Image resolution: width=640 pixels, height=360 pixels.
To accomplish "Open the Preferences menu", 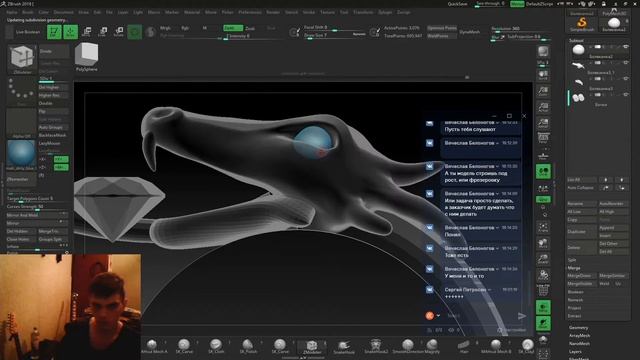I will click(250, 12).
